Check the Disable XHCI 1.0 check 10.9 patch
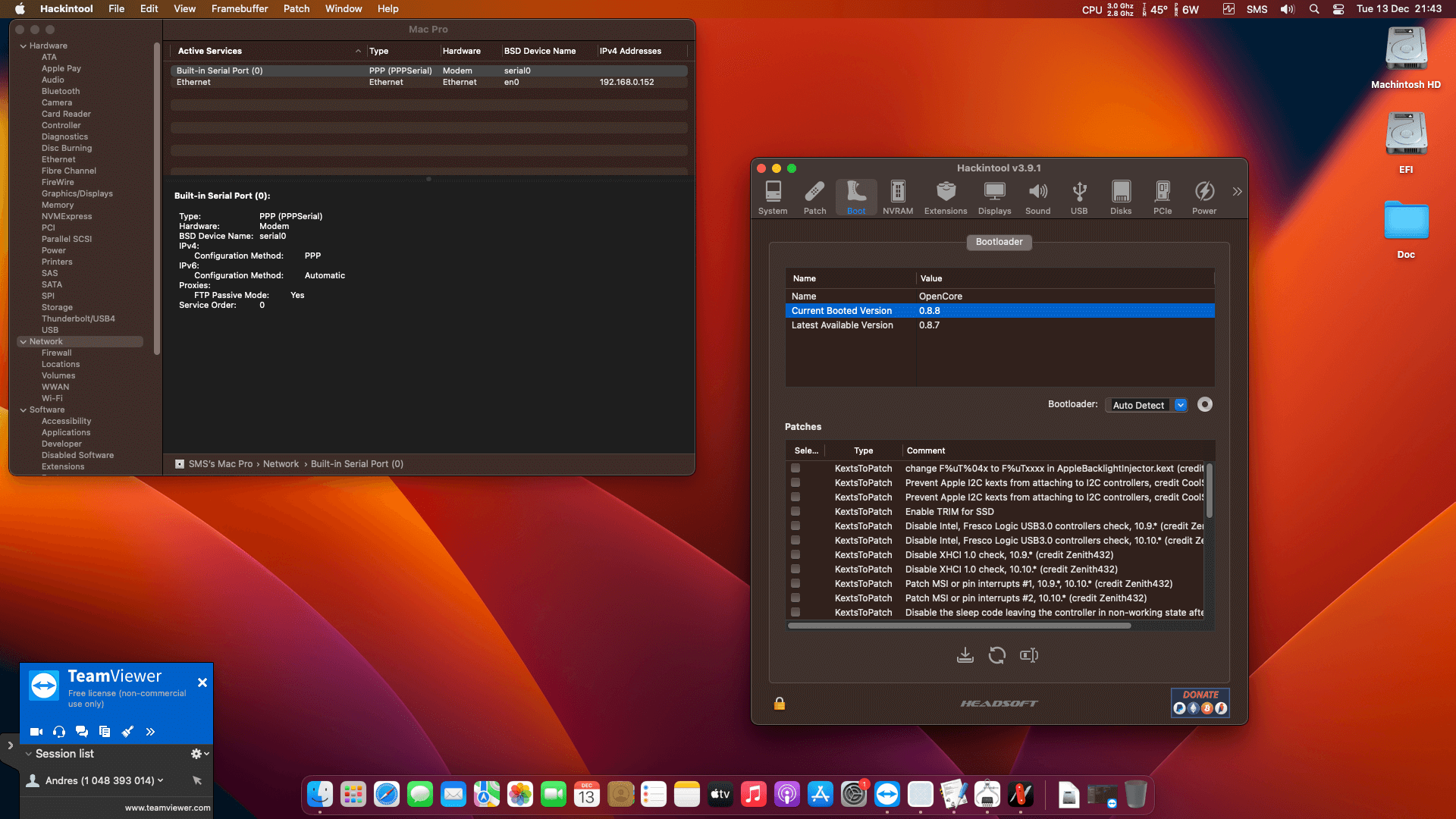The image size is (1456, 819). coord(795,554)
